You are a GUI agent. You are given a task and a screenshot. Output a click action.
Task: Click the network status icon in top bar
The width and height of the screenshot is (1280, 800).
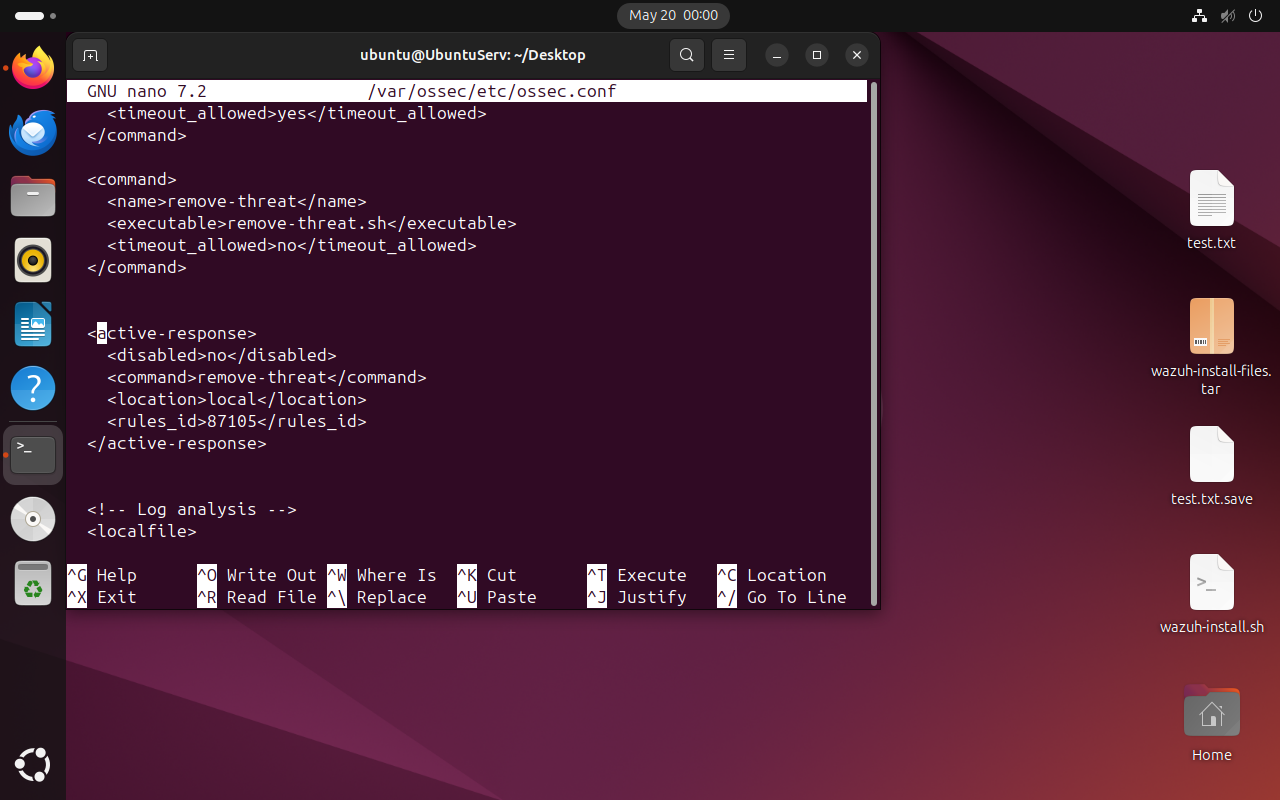[x=1200, y=15]
